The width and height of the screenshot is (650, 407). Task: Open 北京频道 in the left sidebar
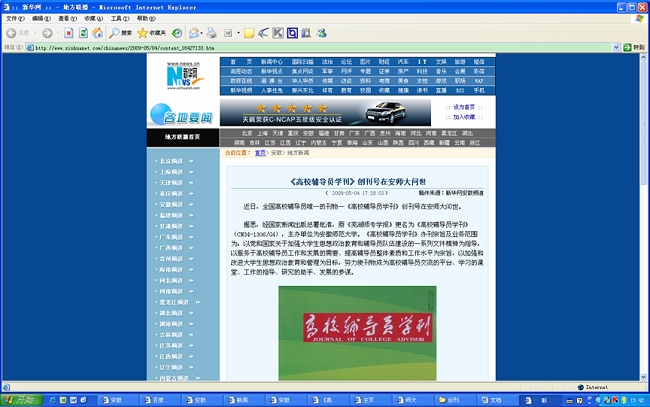click(171, 161)
